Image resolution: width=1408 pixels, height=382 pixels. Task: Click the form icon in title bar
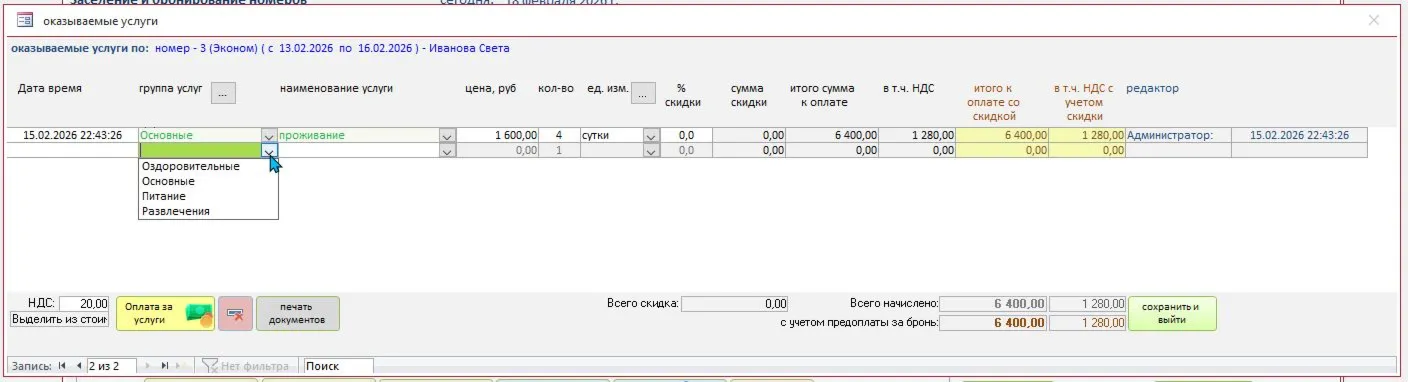(x=25, y=20)
